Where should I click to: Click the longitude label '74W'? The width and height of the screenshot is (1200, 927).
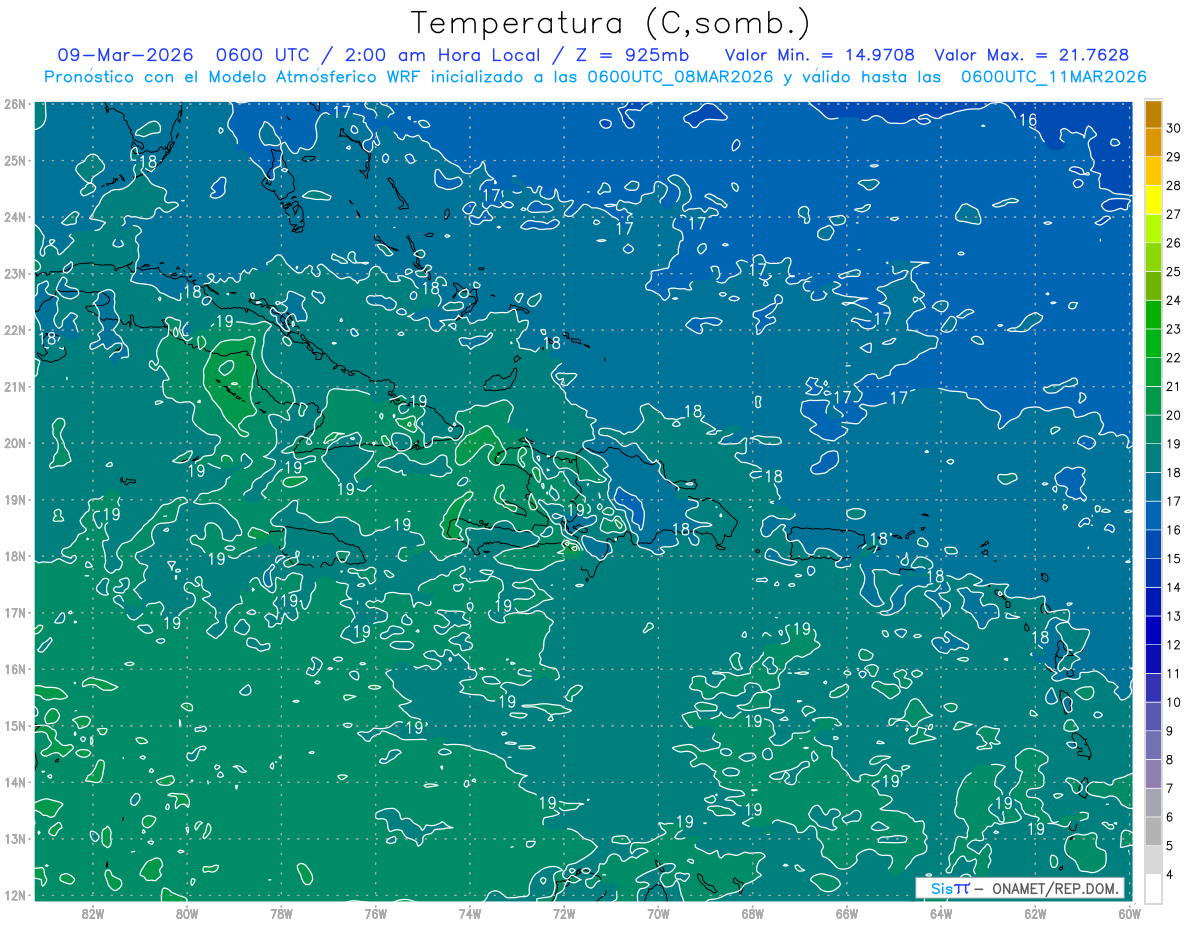tap(470, 912)
